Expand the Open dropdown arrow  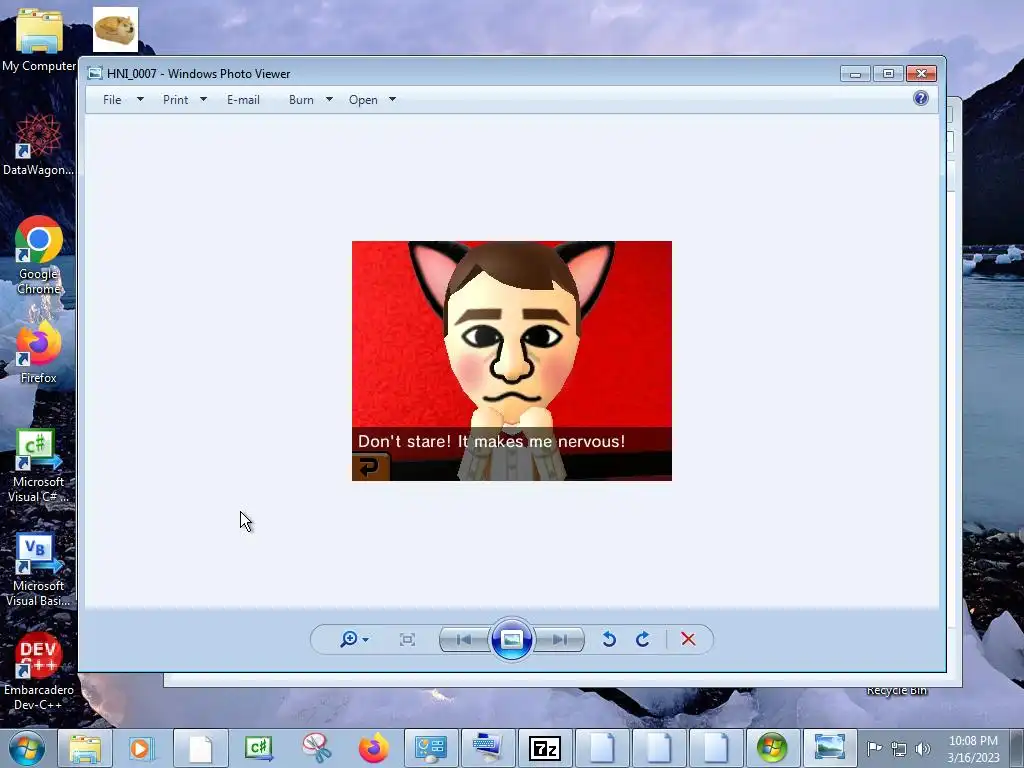click(392, 99)
